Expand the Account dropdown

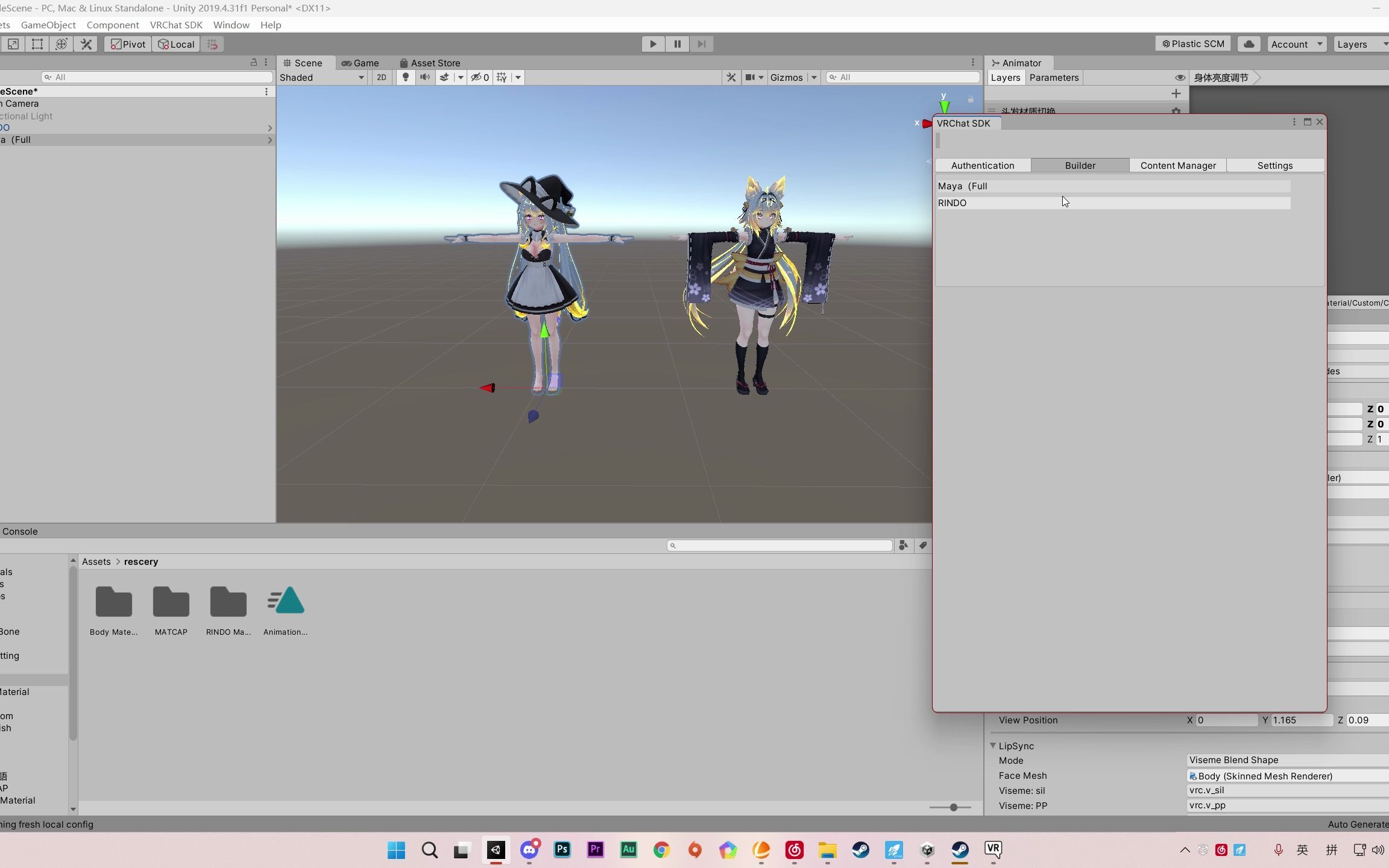click(x=1296, y=43)
